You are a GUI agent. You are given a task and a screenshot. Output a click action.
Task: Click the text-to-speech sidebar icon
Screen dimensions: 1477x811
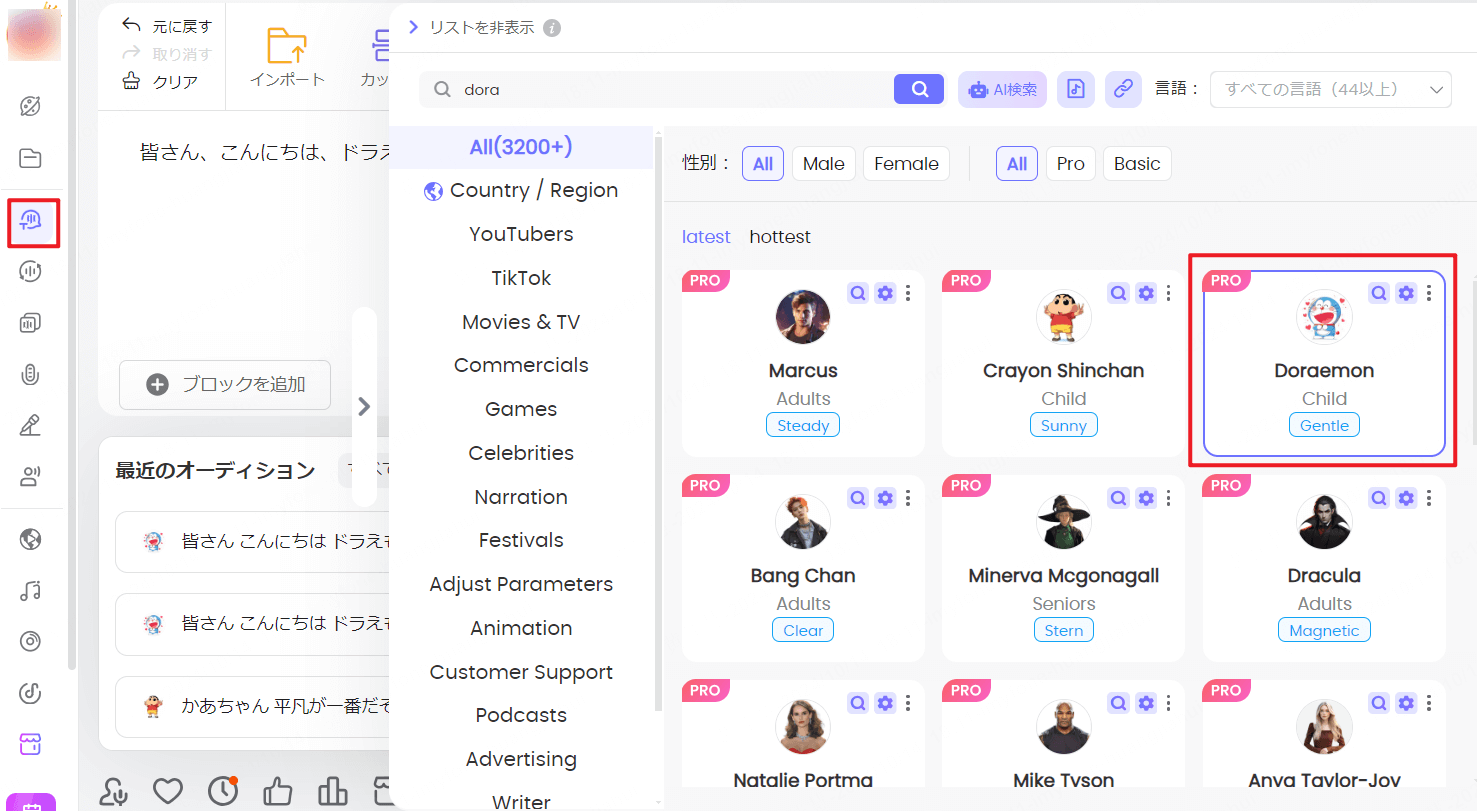click(x=31, y=220)
